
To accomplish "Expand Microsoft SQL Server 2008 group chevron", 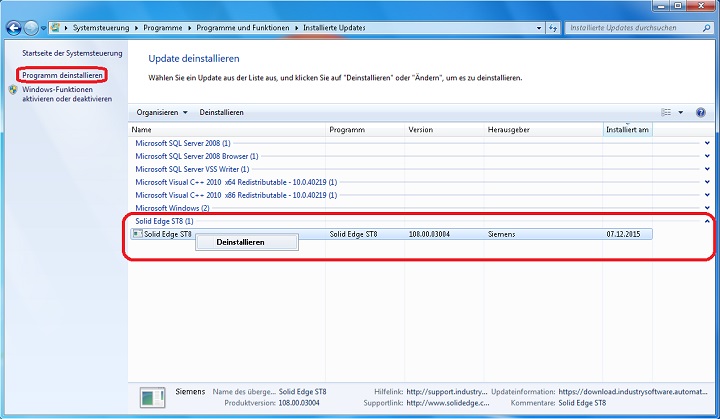I will coord(707,143).
